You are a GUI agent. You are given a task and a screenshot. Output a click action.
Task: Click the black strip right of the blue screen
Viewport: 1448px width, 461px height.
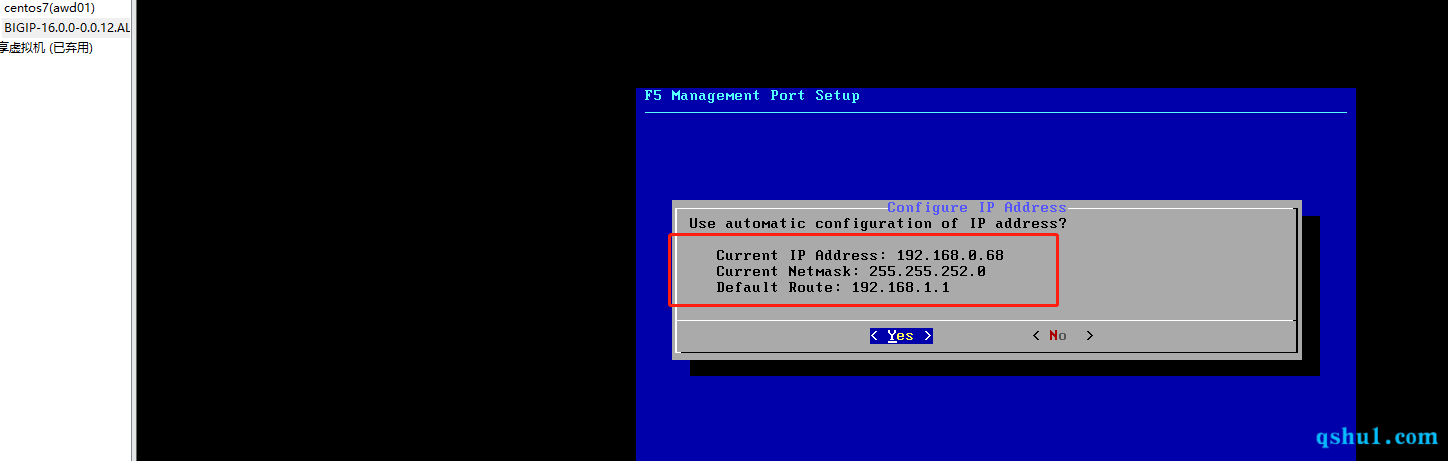point(1400,250)
